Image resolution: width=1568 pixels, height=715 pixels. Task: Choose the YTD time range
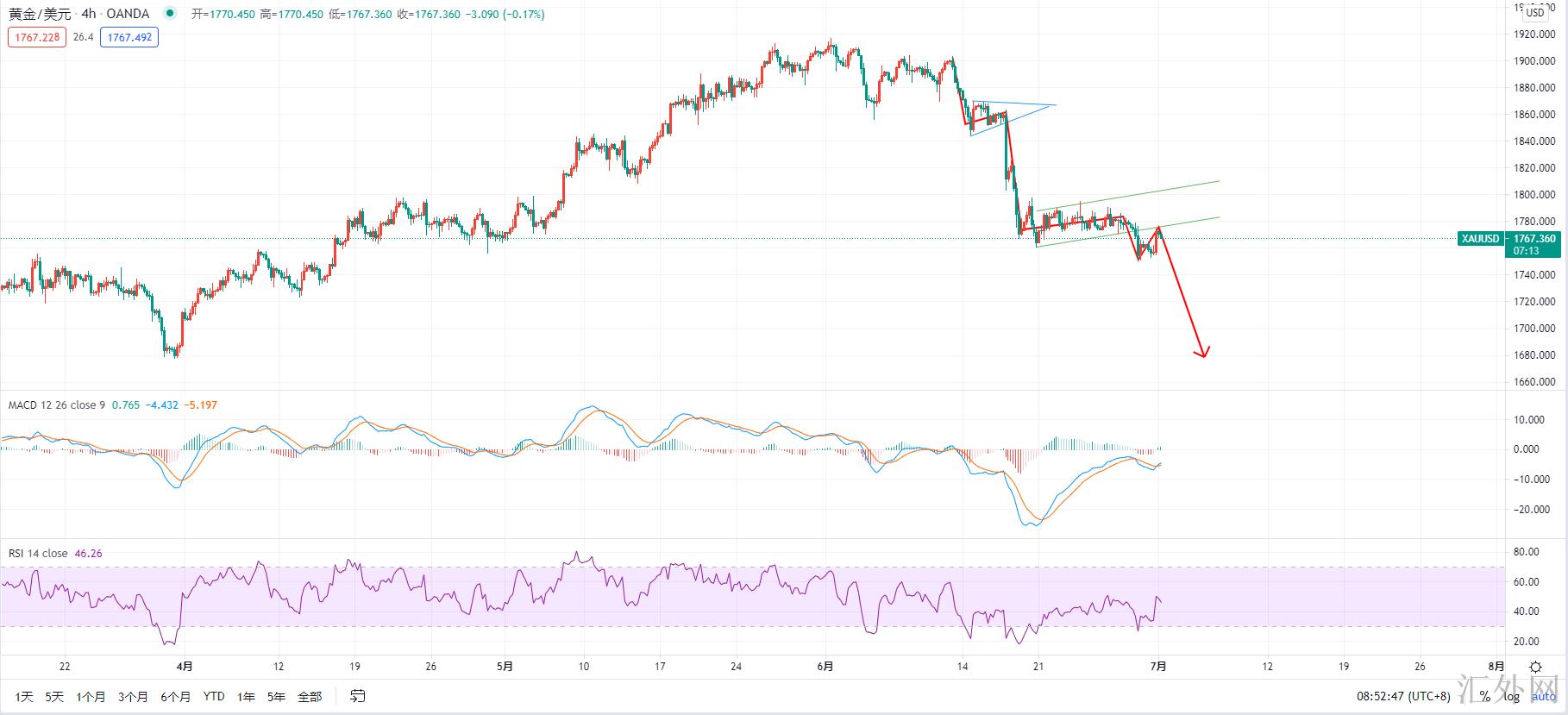214,696
